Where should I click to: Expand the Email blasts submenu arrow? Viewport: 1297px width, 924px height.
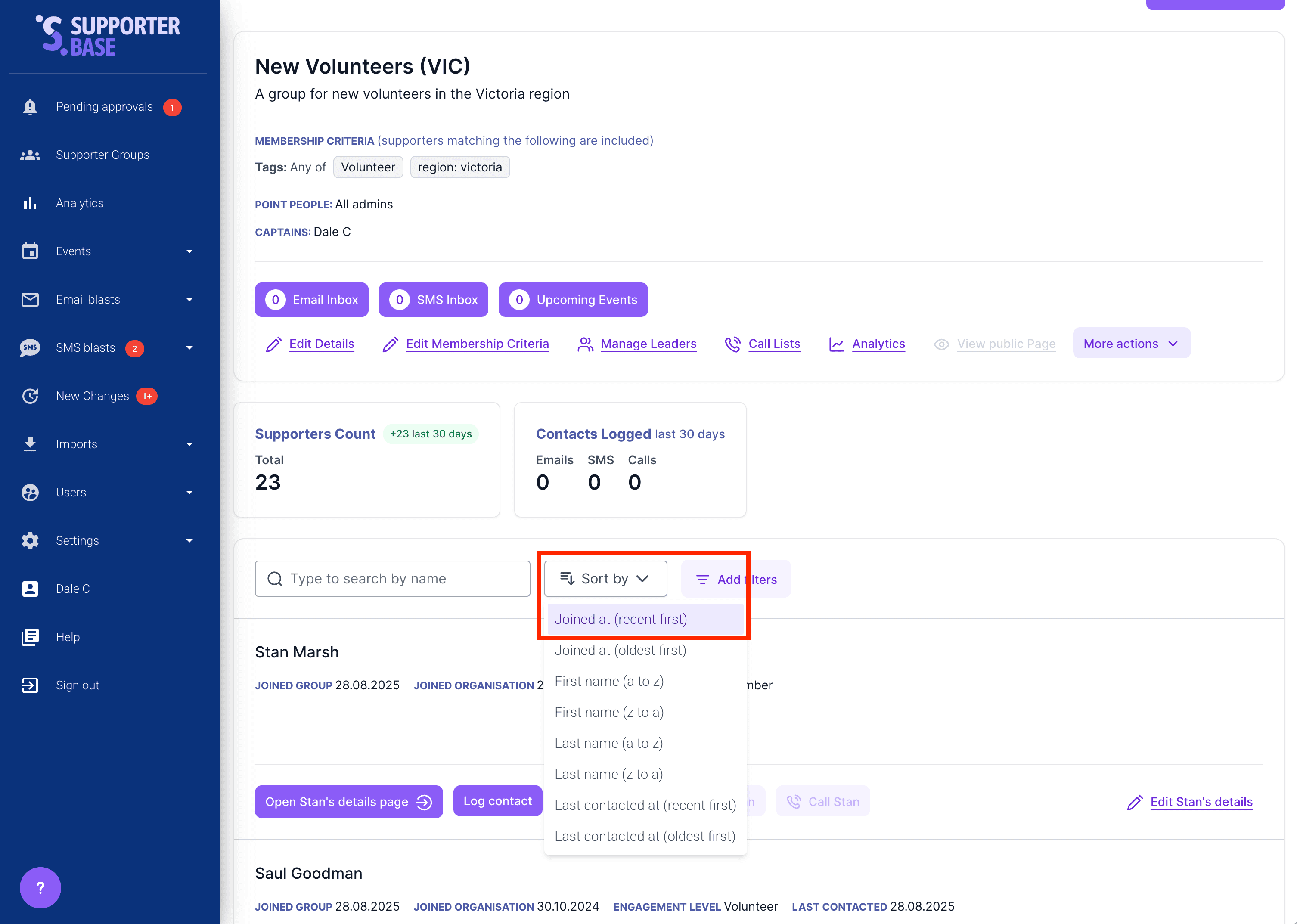pyautogui.click(x=189, y=300)
